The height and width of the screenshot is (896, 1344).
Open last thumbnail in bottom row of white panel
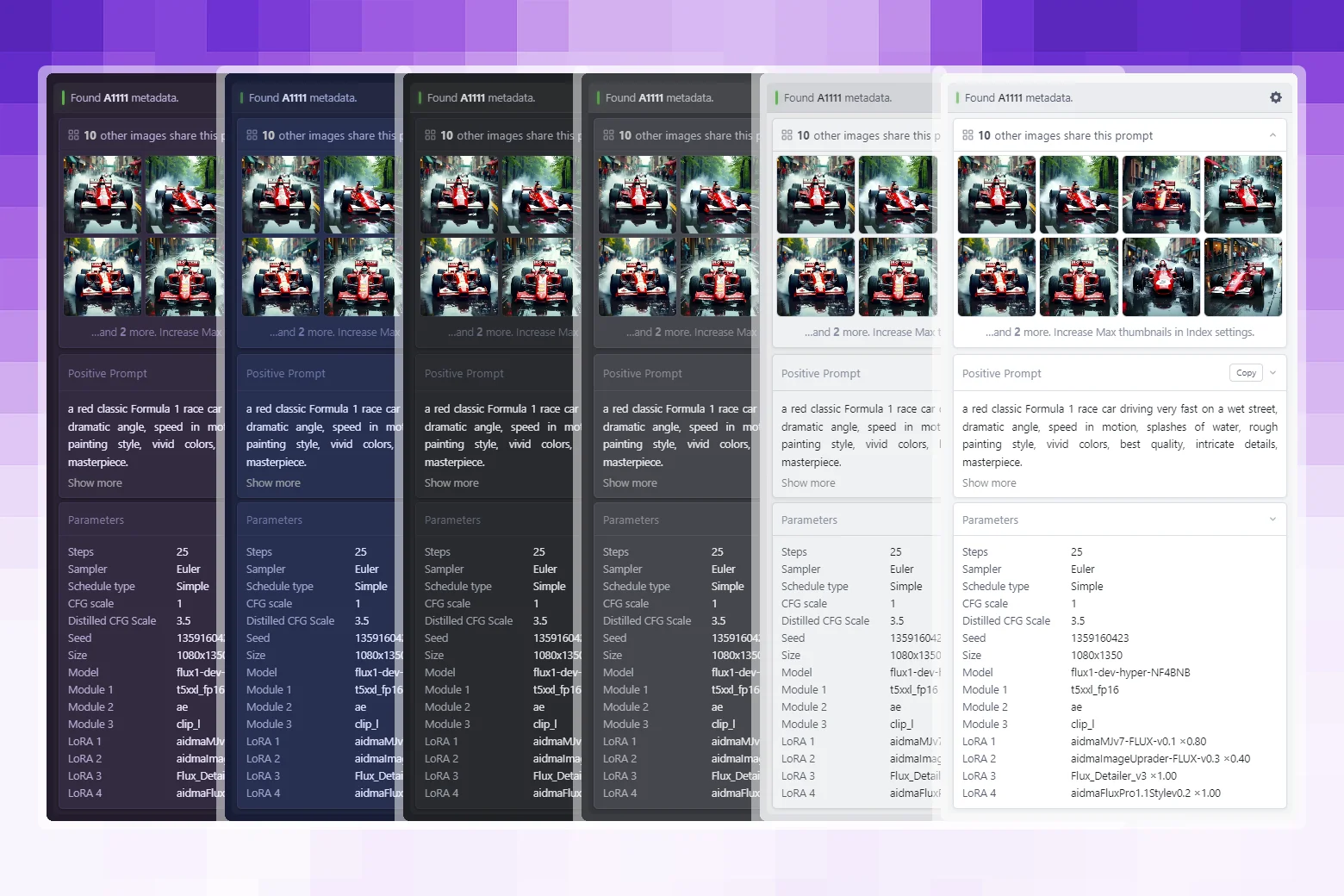coord(1242,277)
